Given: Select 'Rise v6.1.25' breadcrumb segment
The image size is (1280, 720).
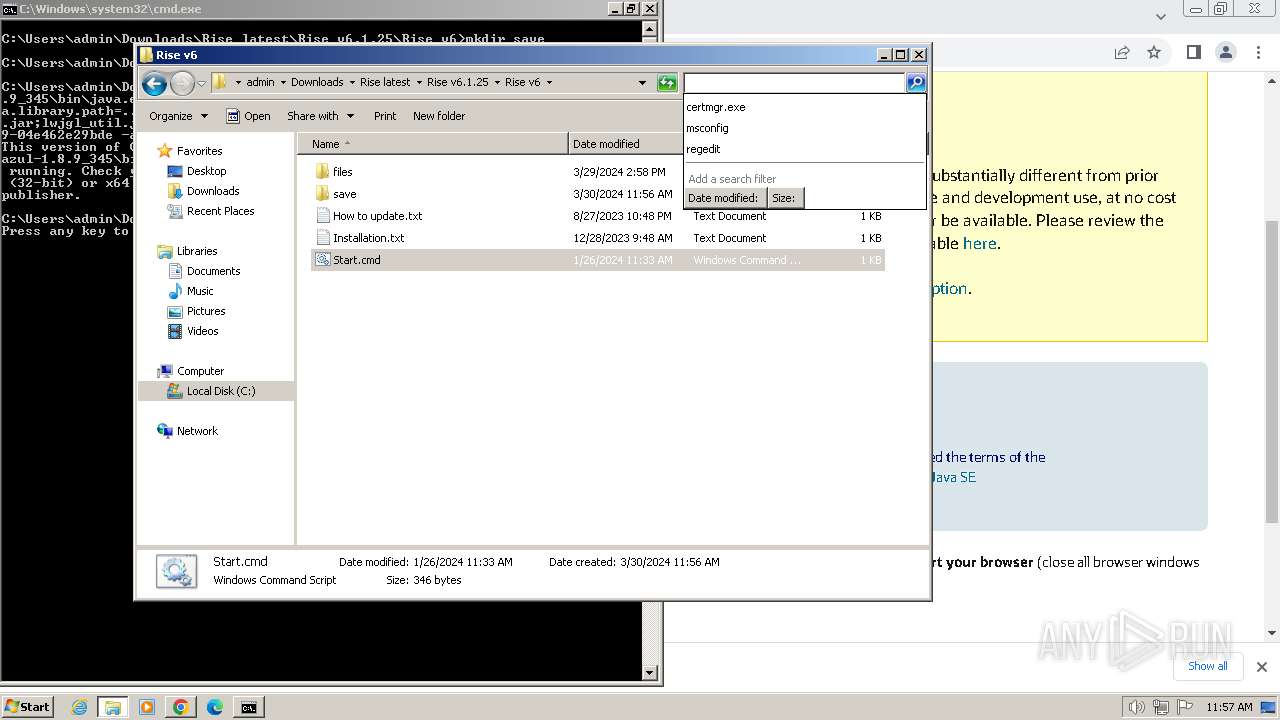Looking at the screenshot, I should pos(457,82).
